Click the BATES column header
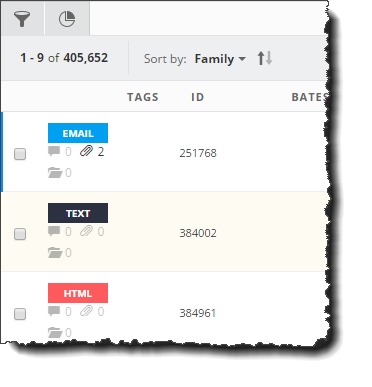 309,97
